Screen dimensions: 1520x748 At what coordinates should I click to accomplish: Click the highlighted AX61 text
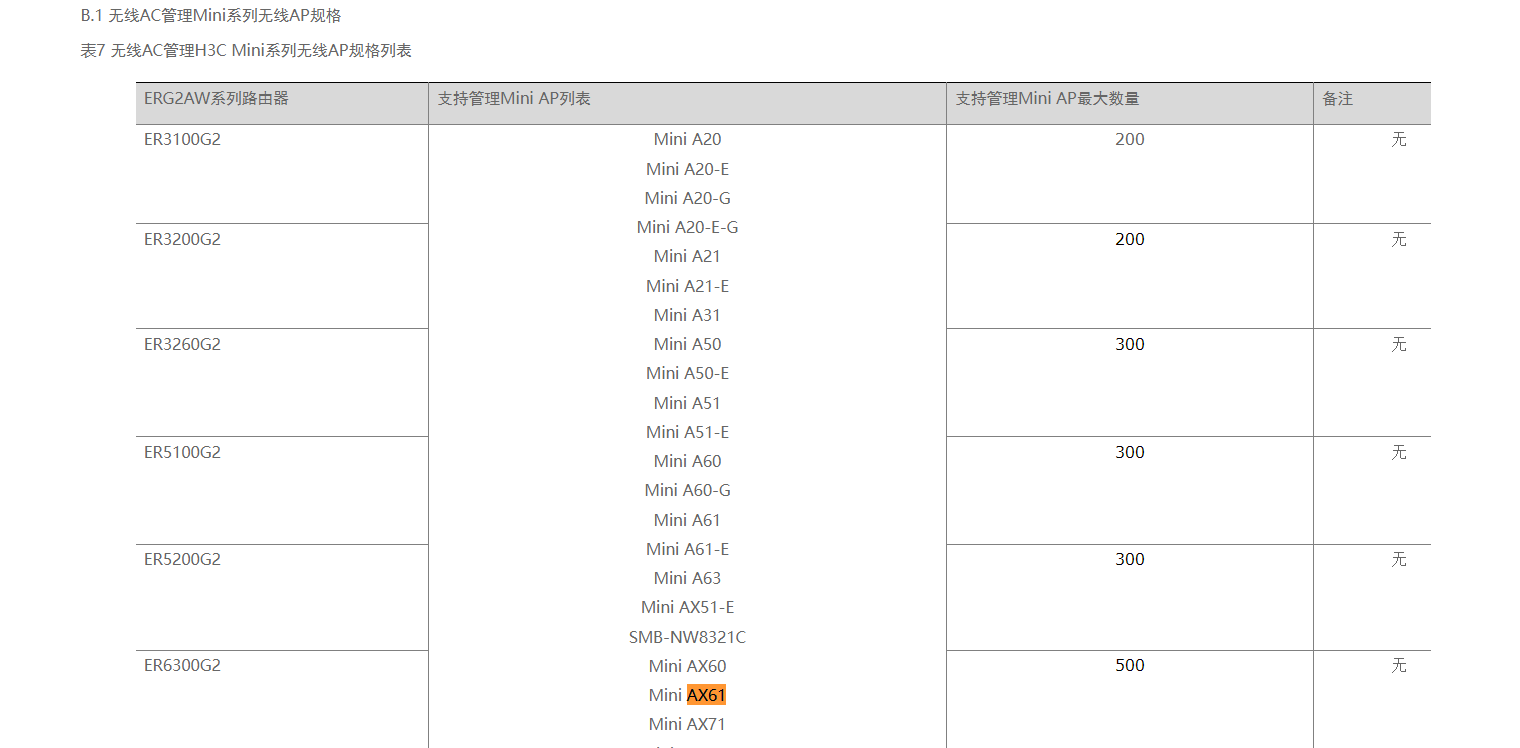click(x=706, y=695)
